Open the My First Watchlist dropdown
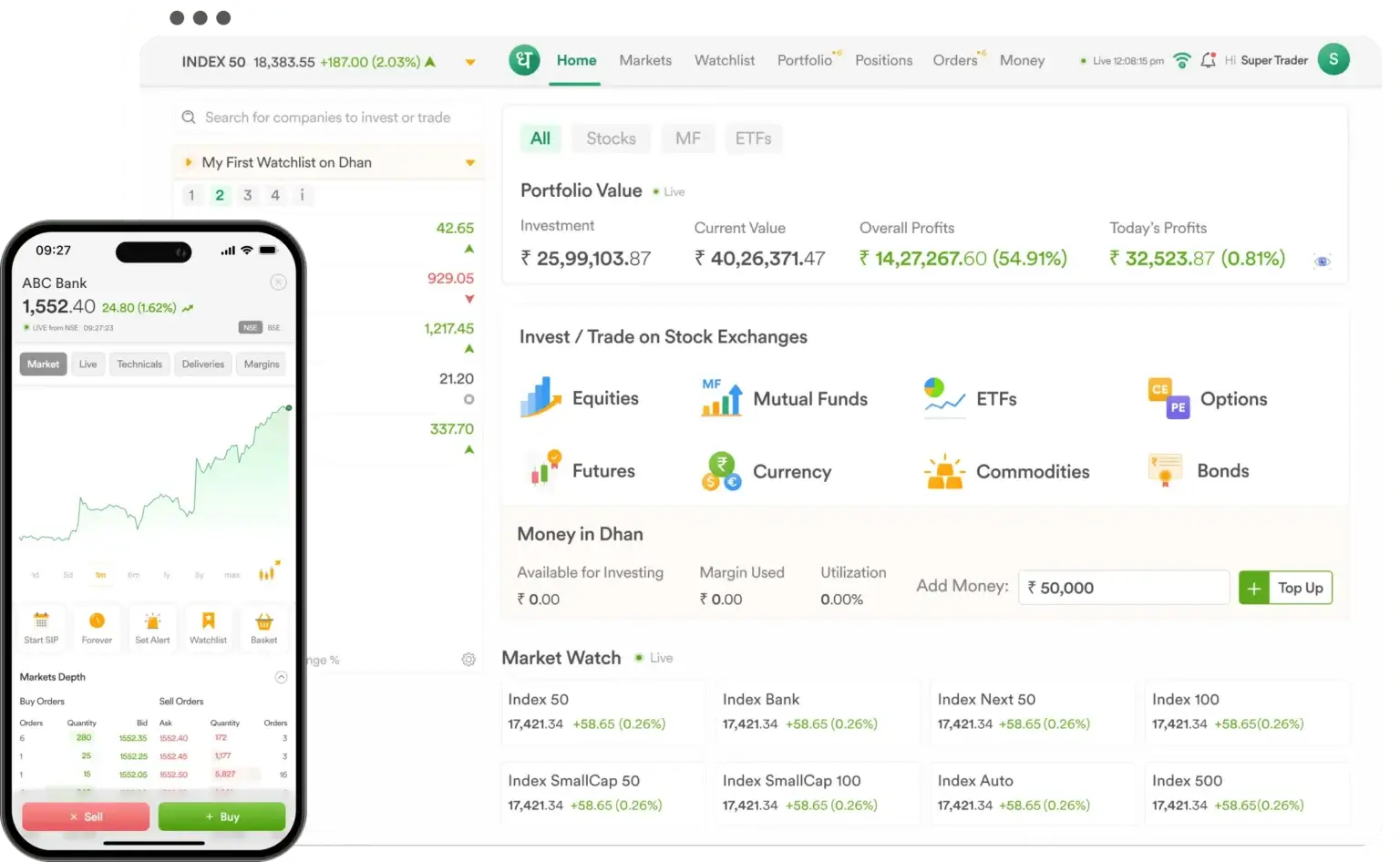 [470, 161]
